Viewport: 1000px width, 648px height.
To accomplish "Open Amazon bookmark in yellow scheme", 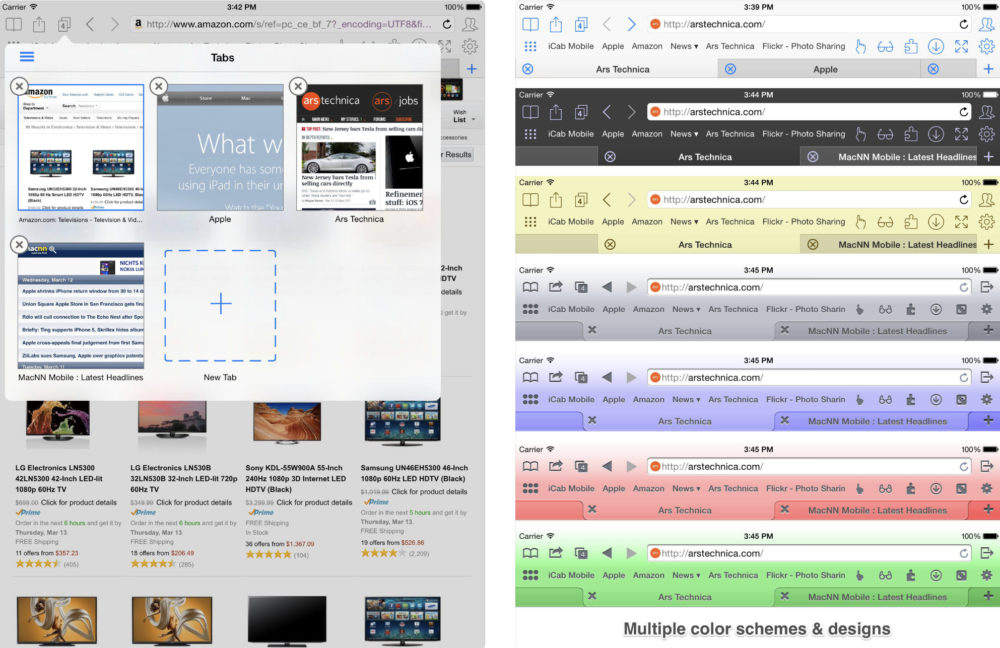I will (647, 221).
